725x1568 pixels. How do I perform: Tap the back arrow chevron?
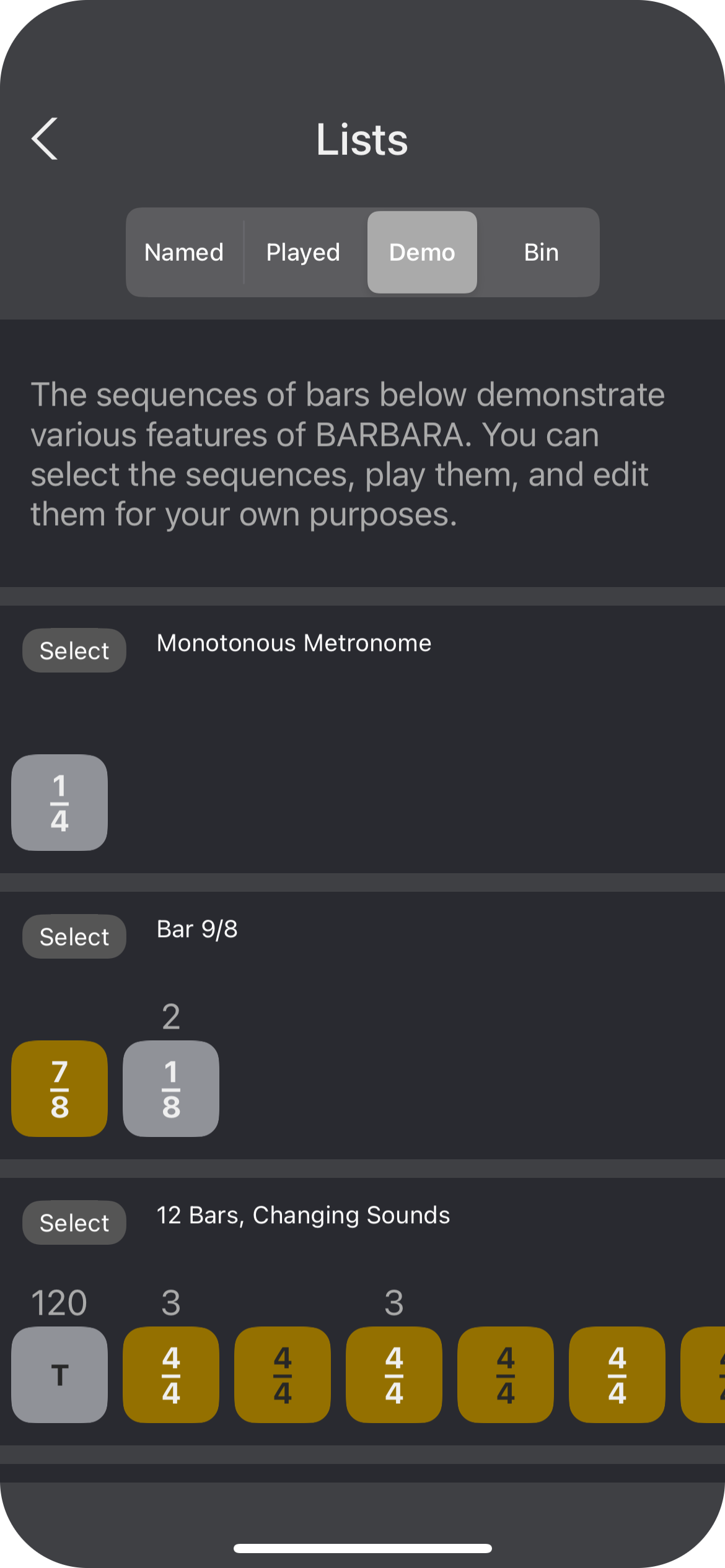[x=45, y=139]
